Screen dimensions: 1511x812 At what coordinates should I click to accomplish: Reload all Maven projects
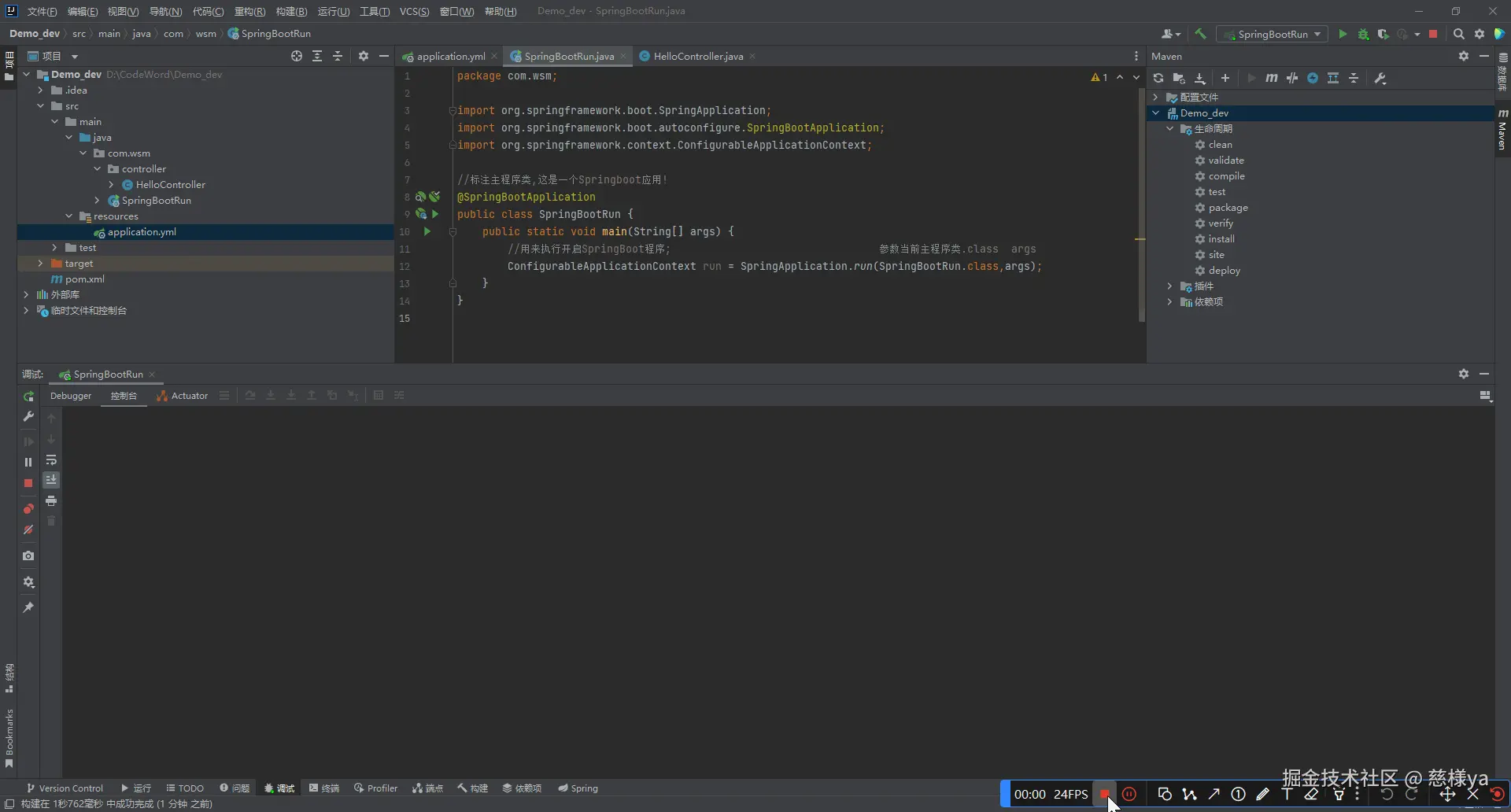(1158, 78)
